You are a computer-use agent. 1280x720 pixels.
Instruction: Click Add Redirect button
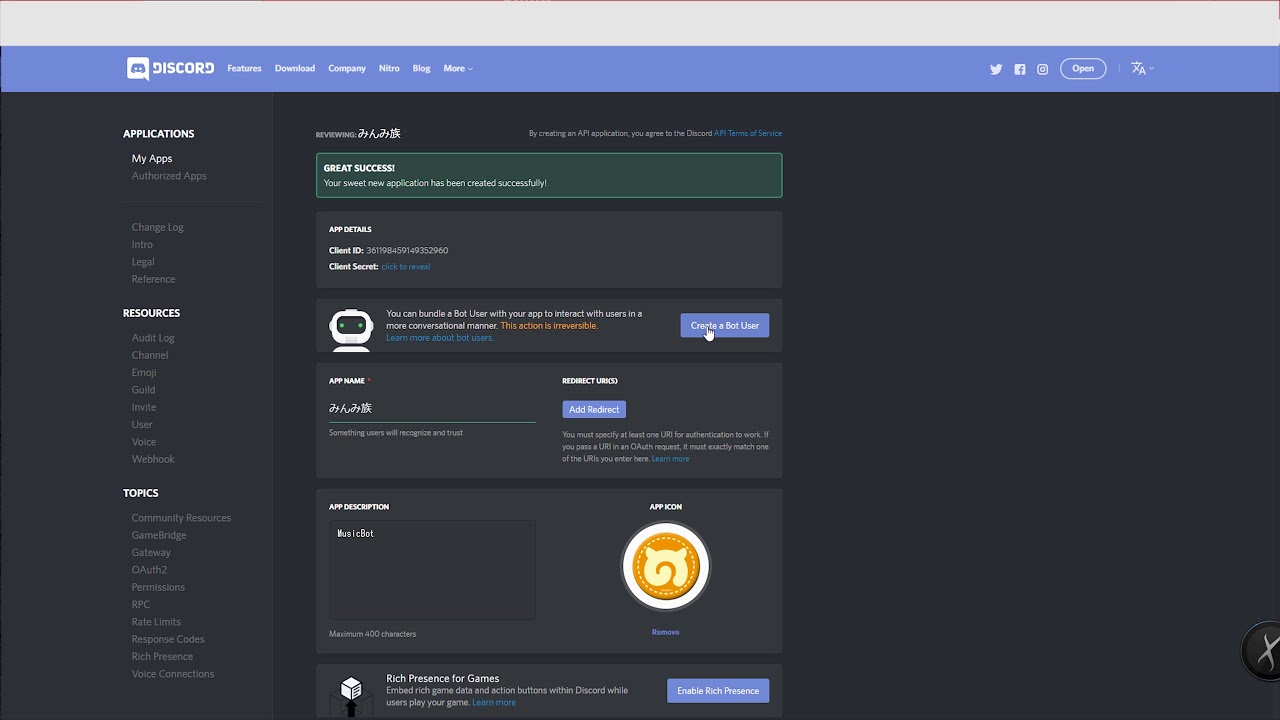click(x=594, y=409)
